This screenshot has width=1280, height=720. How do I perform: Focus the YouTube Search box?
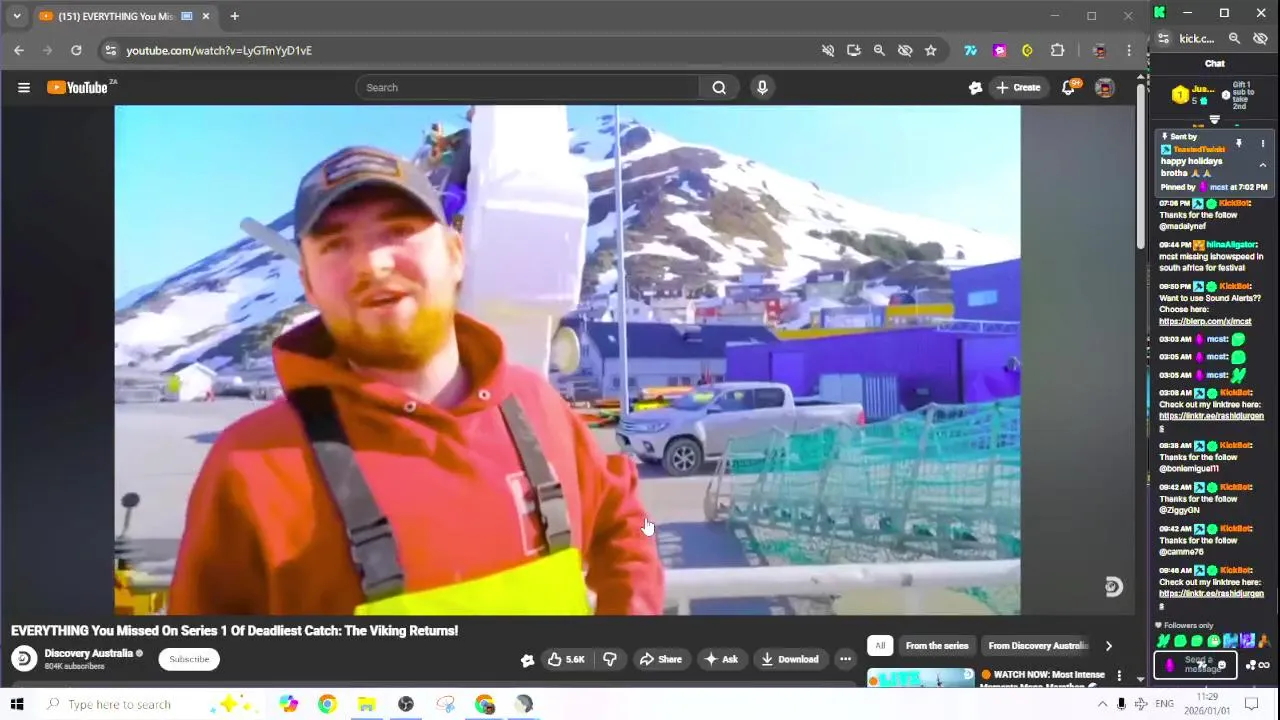point(528,87)
